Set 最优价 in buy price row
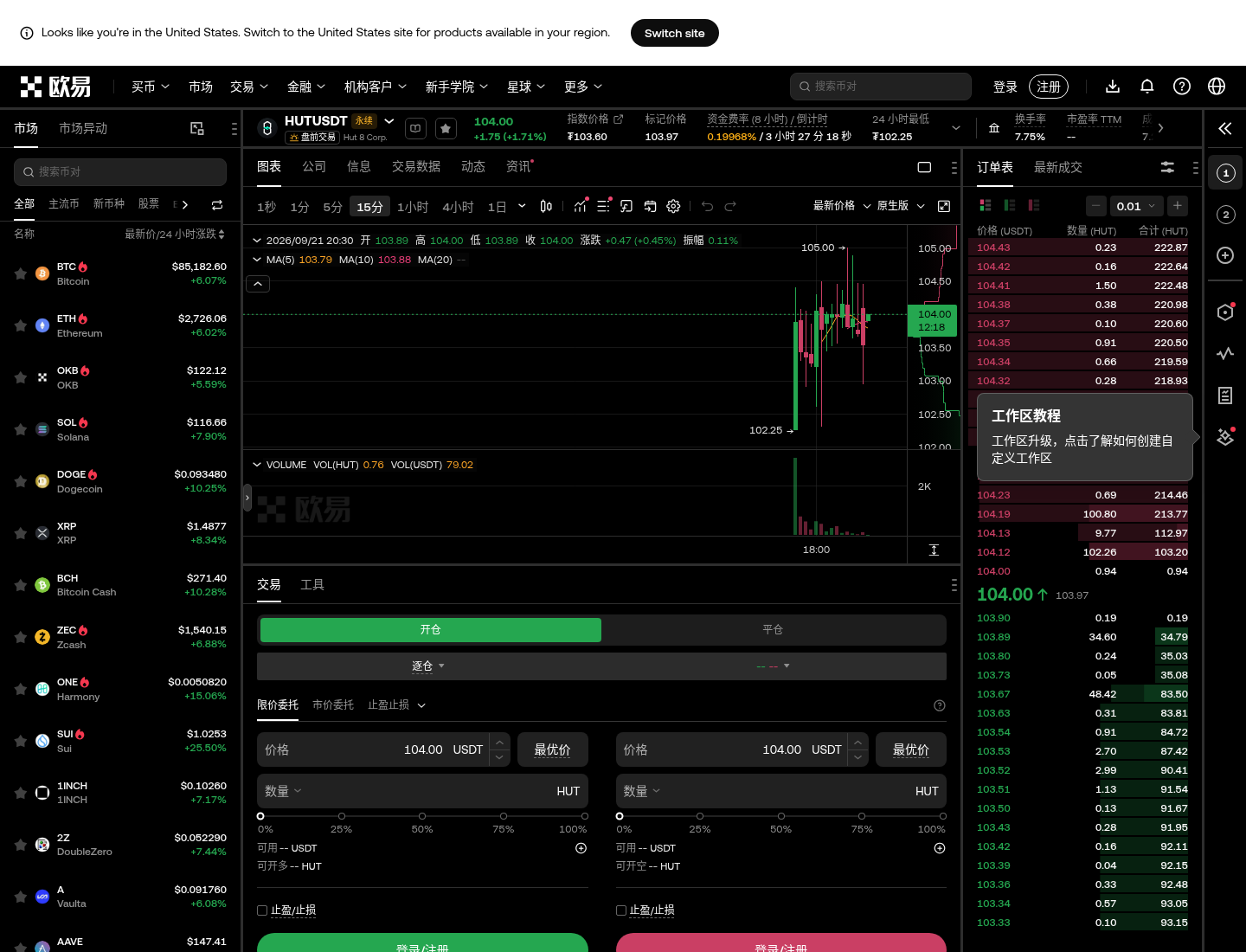Viewport: 1246px width, 952px height. [x=553, y=749]
